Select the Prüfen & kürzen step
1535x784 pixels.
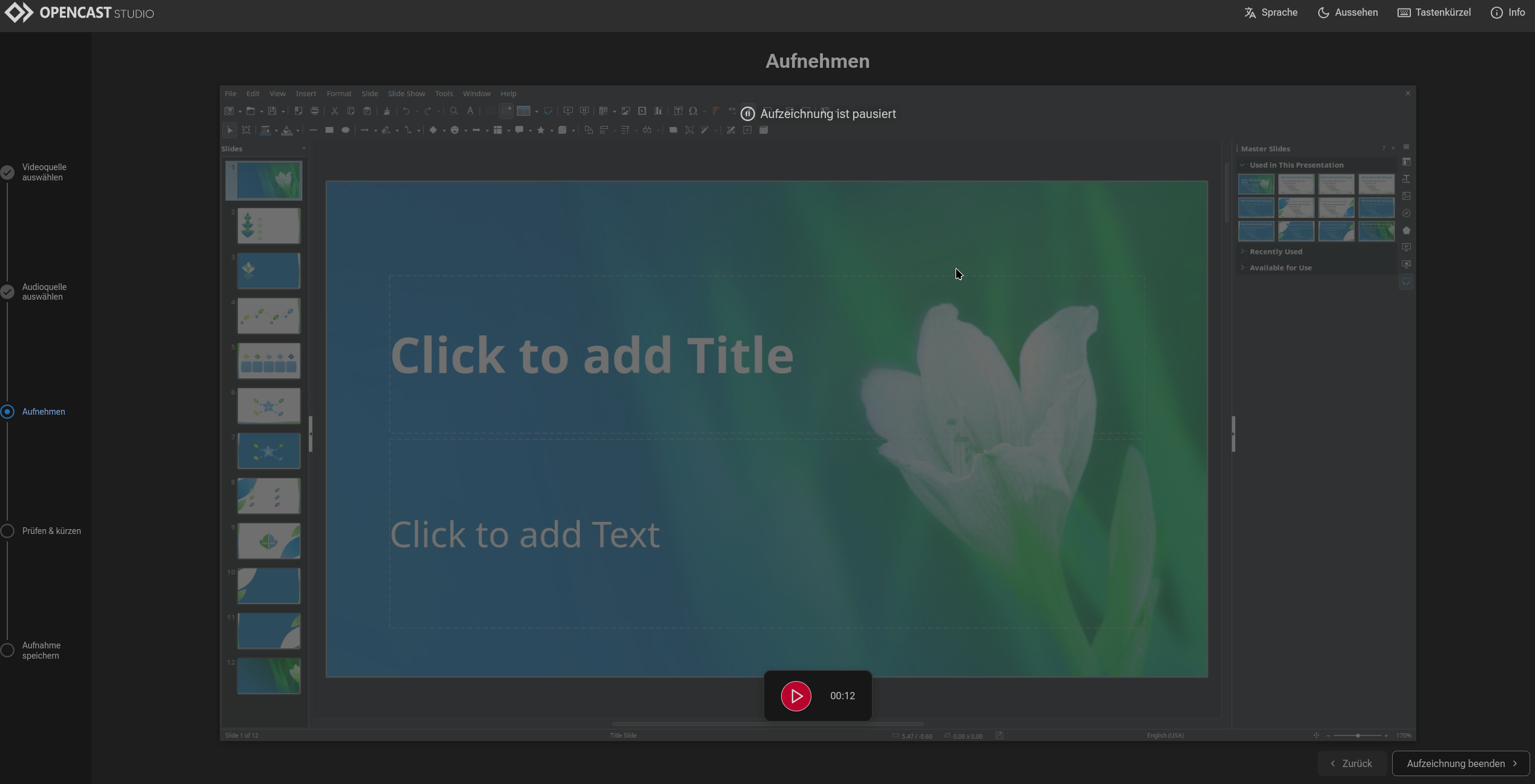click(x=51, y=531)
